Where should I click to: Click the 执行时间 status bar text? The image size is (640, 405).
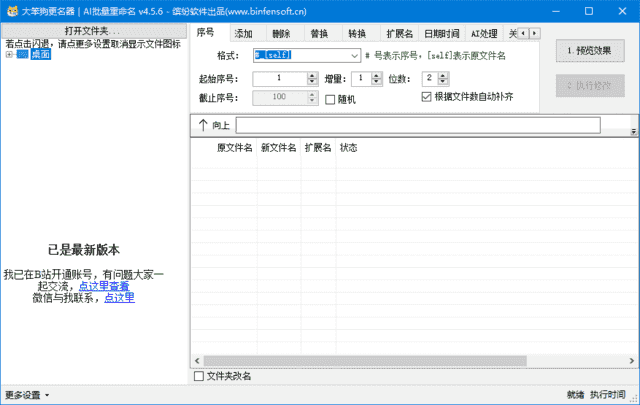(x=608, y=394)
